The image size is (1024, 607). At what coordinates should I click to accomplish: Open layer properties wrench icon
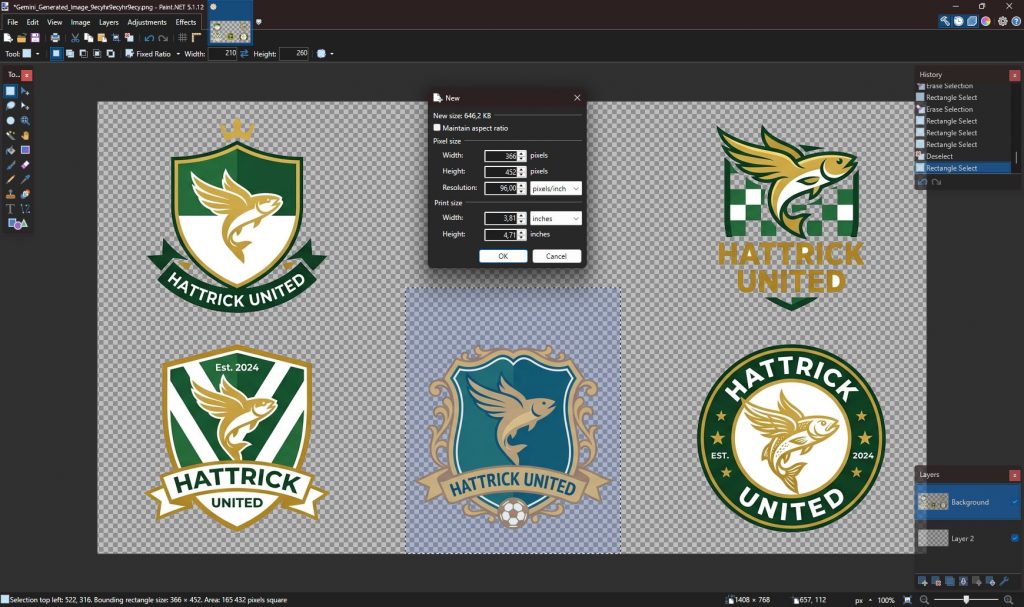tap(1005, 581)
